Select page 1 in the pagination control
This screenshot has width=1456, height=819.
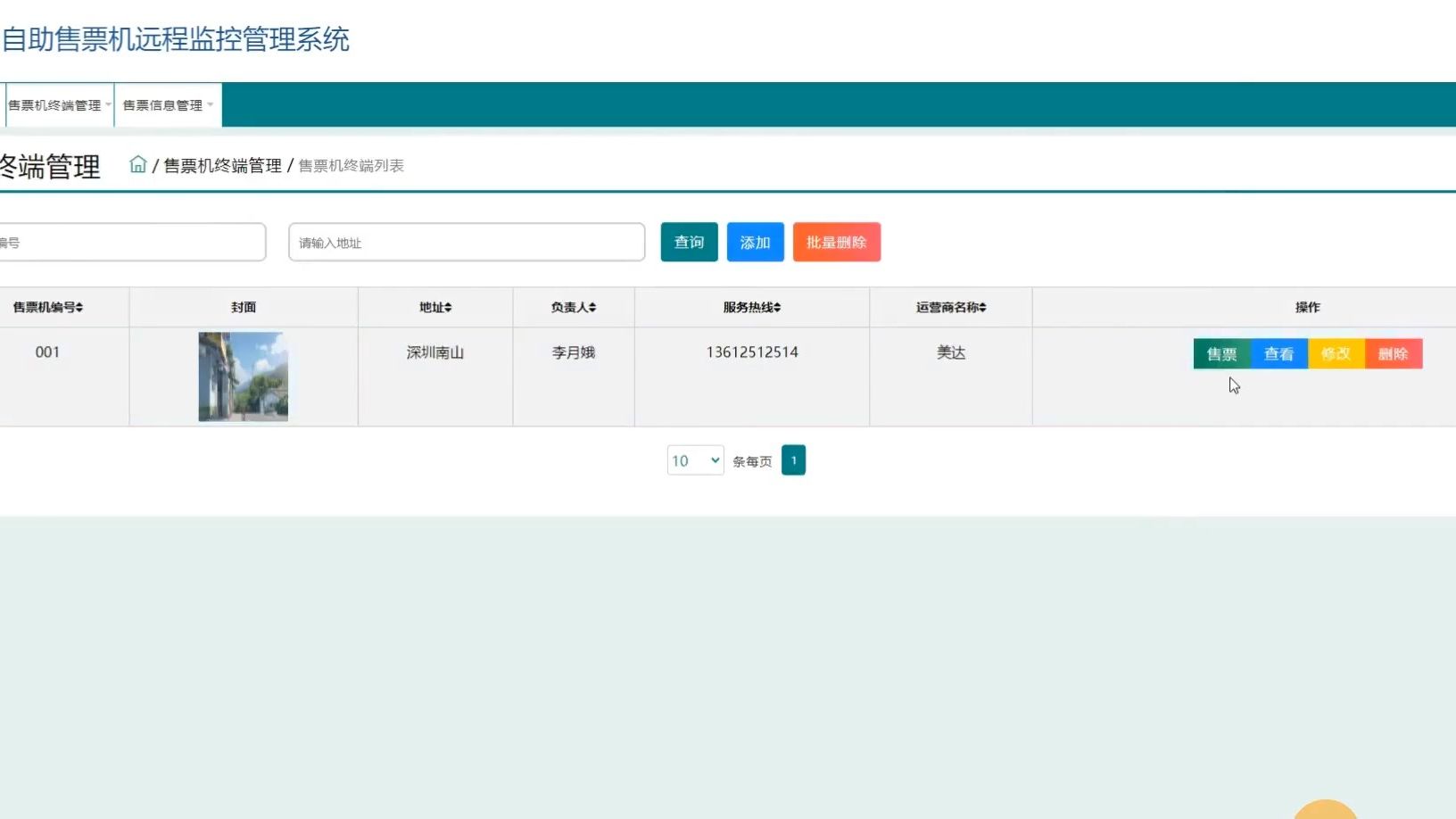tap(793, 459)
